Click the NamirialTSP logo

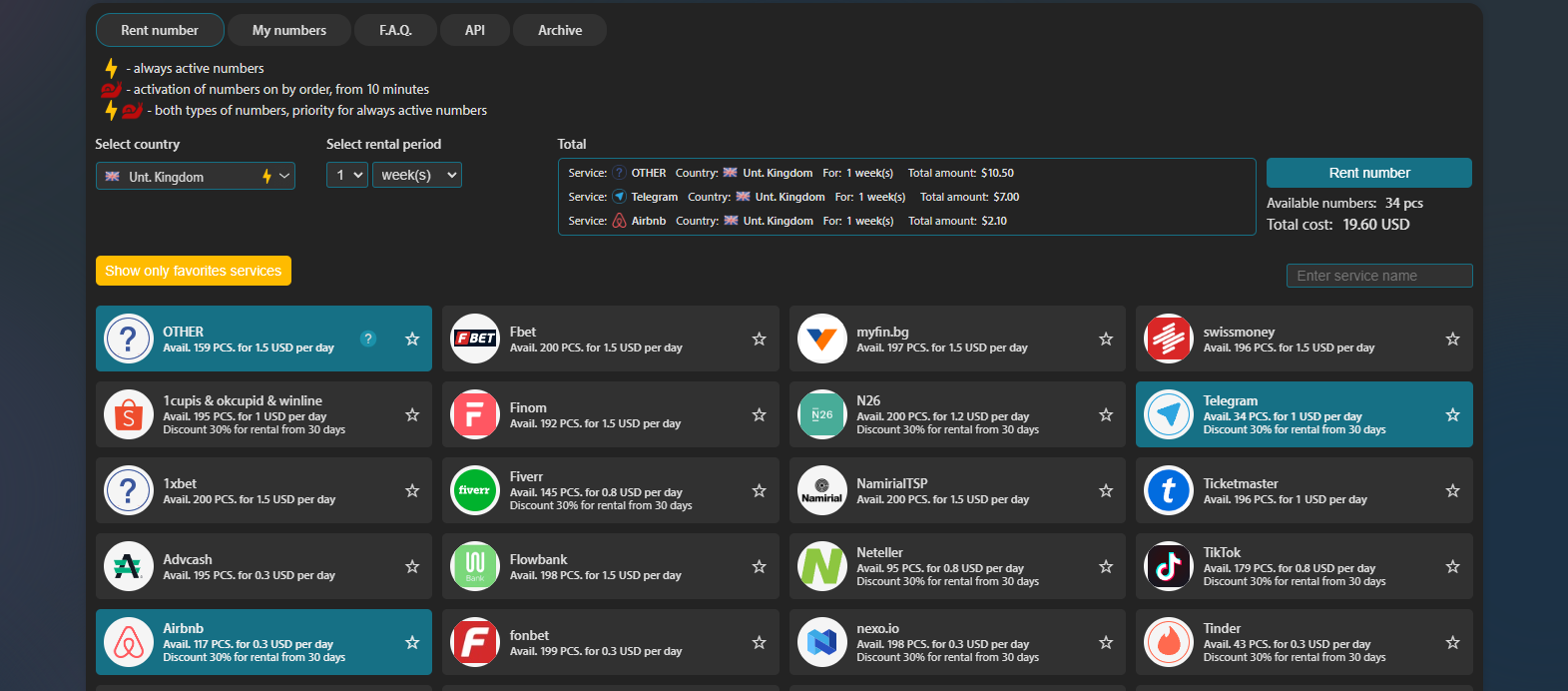point(822,490)
